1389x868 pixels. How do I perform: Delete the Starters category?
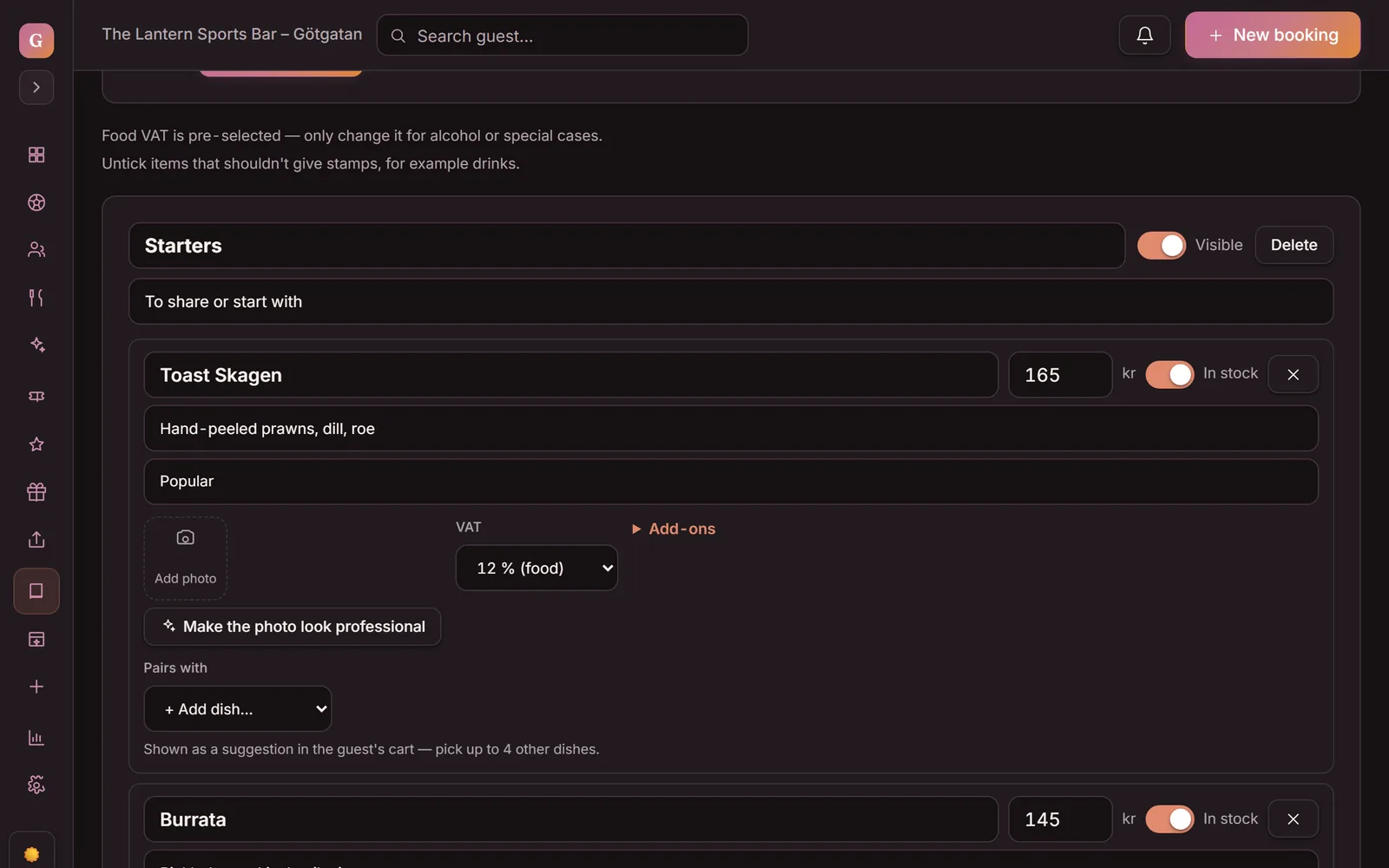pyautogui.click(x=1294, y=246)
